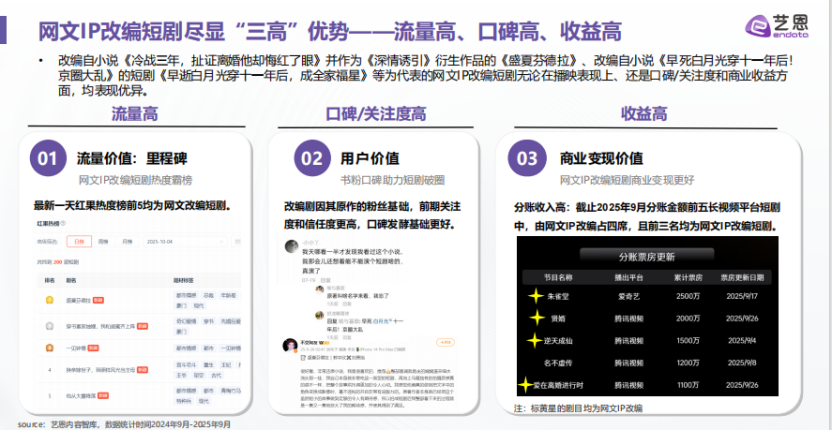
Task: Click subtitle 网文IP改编短剧热度霸榜
Action: click(136, 180)
